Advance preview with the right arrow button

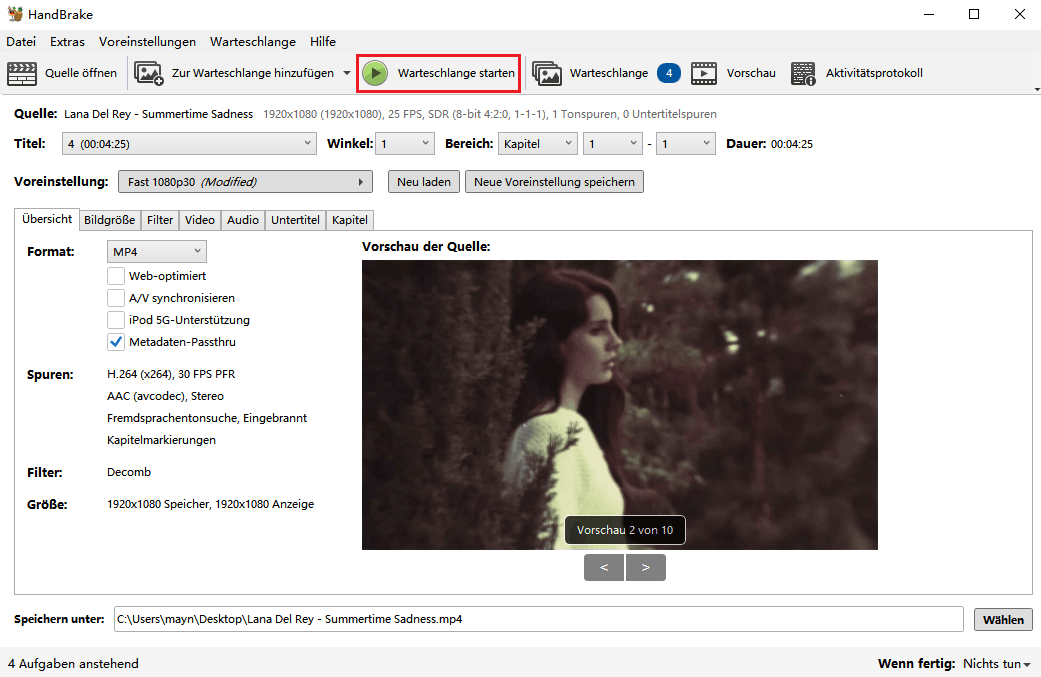646,567
